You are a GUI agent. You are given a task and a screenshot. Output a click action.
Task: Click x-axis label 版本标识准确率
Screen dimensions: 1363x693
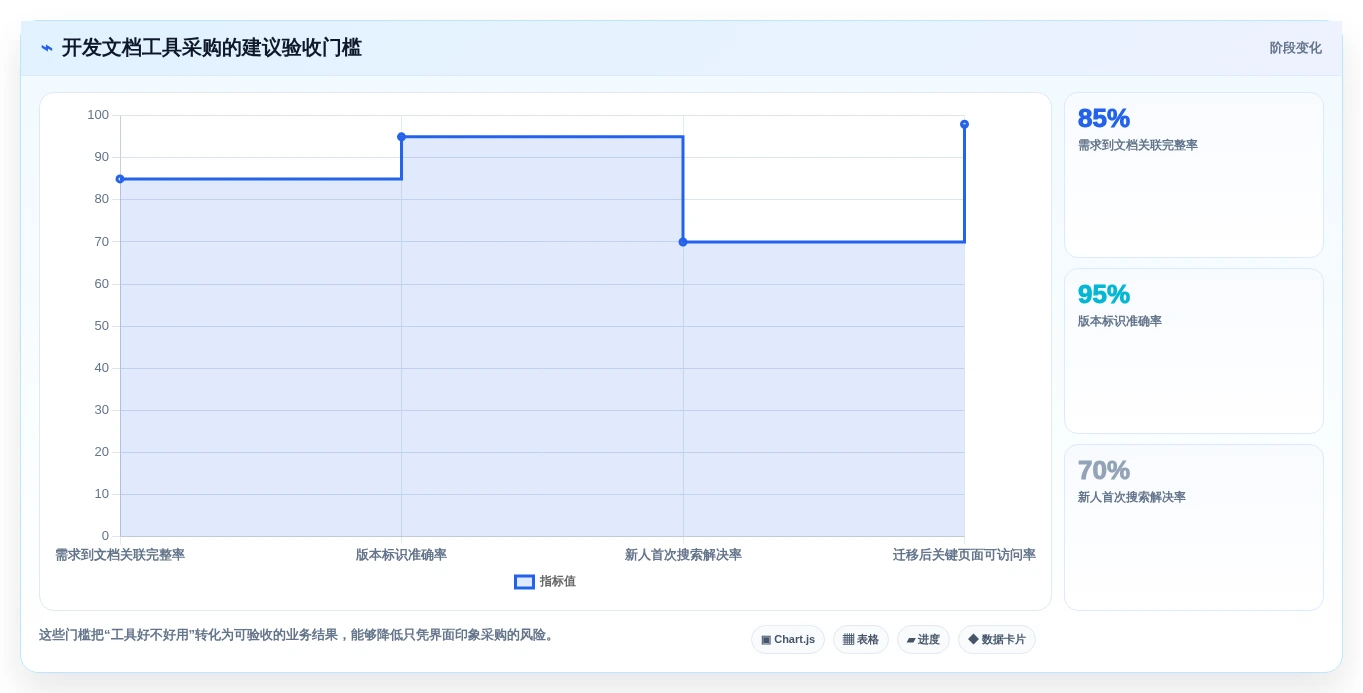tap(401, 555)
